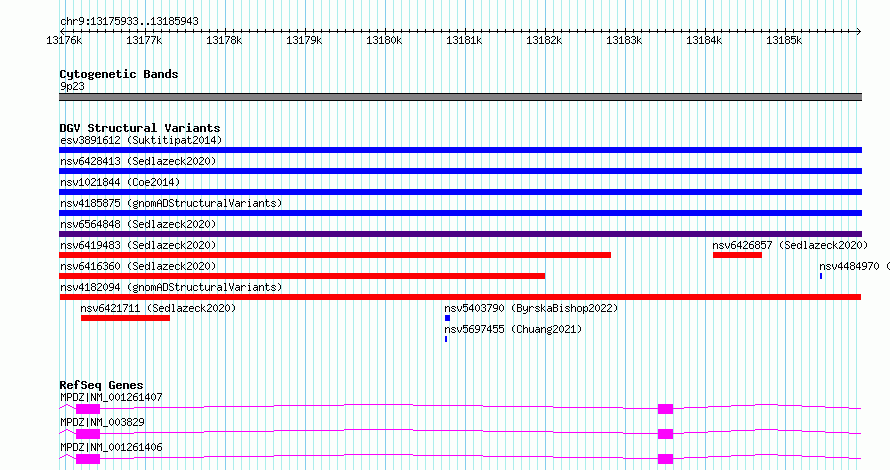This screenshot has height=470, width=890.
Task: Click the 13184k ruler tick label
Action: [704, 40]
